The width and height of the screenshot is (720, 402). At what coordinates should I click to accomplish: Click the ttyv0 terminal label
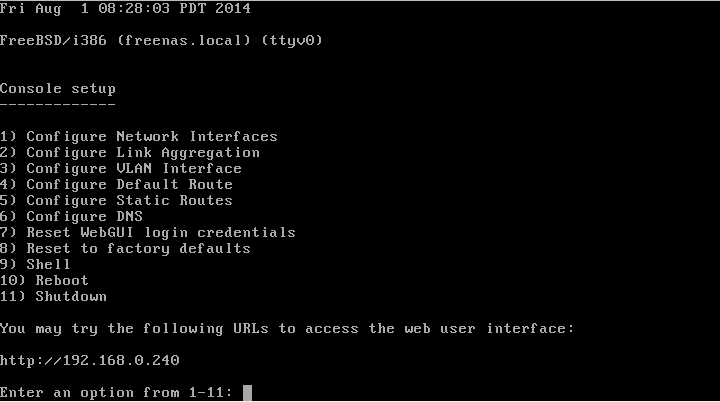click(292, 40)
